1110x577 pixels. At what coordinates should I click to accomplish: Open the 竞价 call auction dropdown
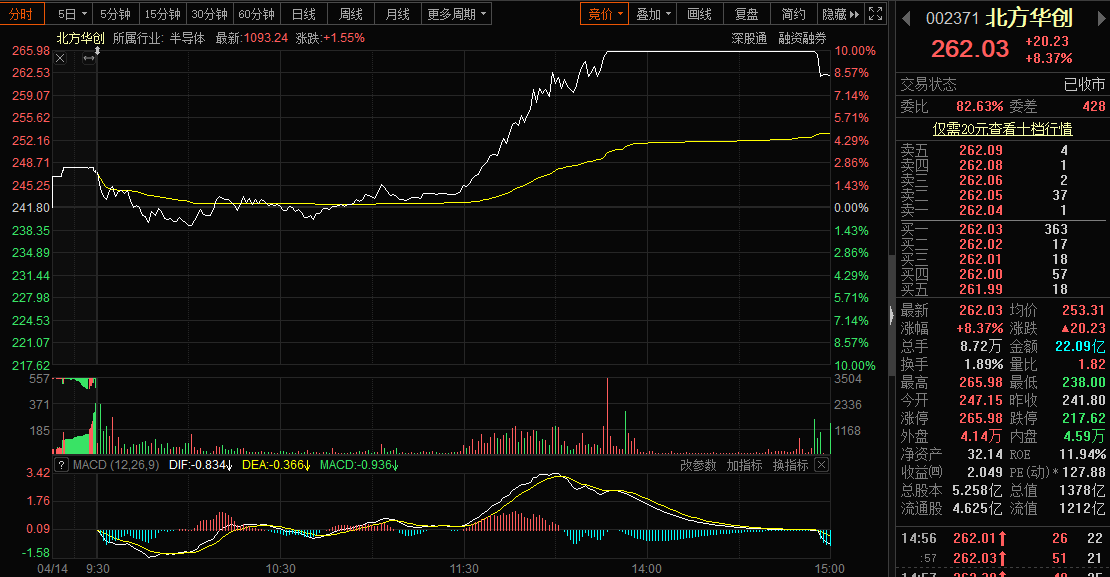tap(605, 14)
